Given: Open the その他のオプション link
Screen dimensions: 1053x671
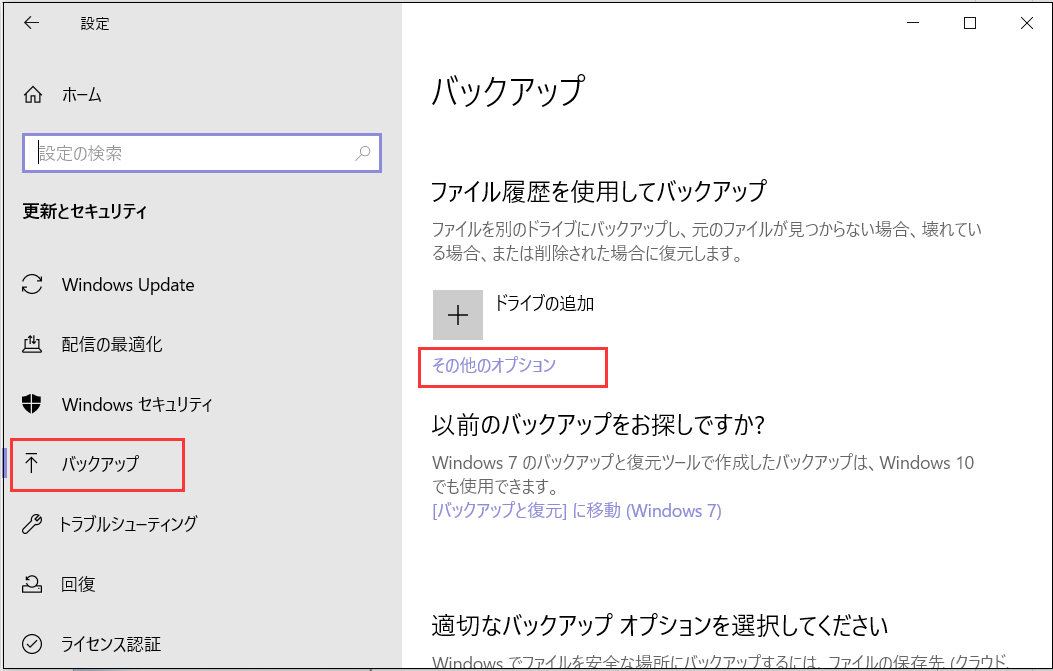Looking at the screenshot, I should (493, 365).
